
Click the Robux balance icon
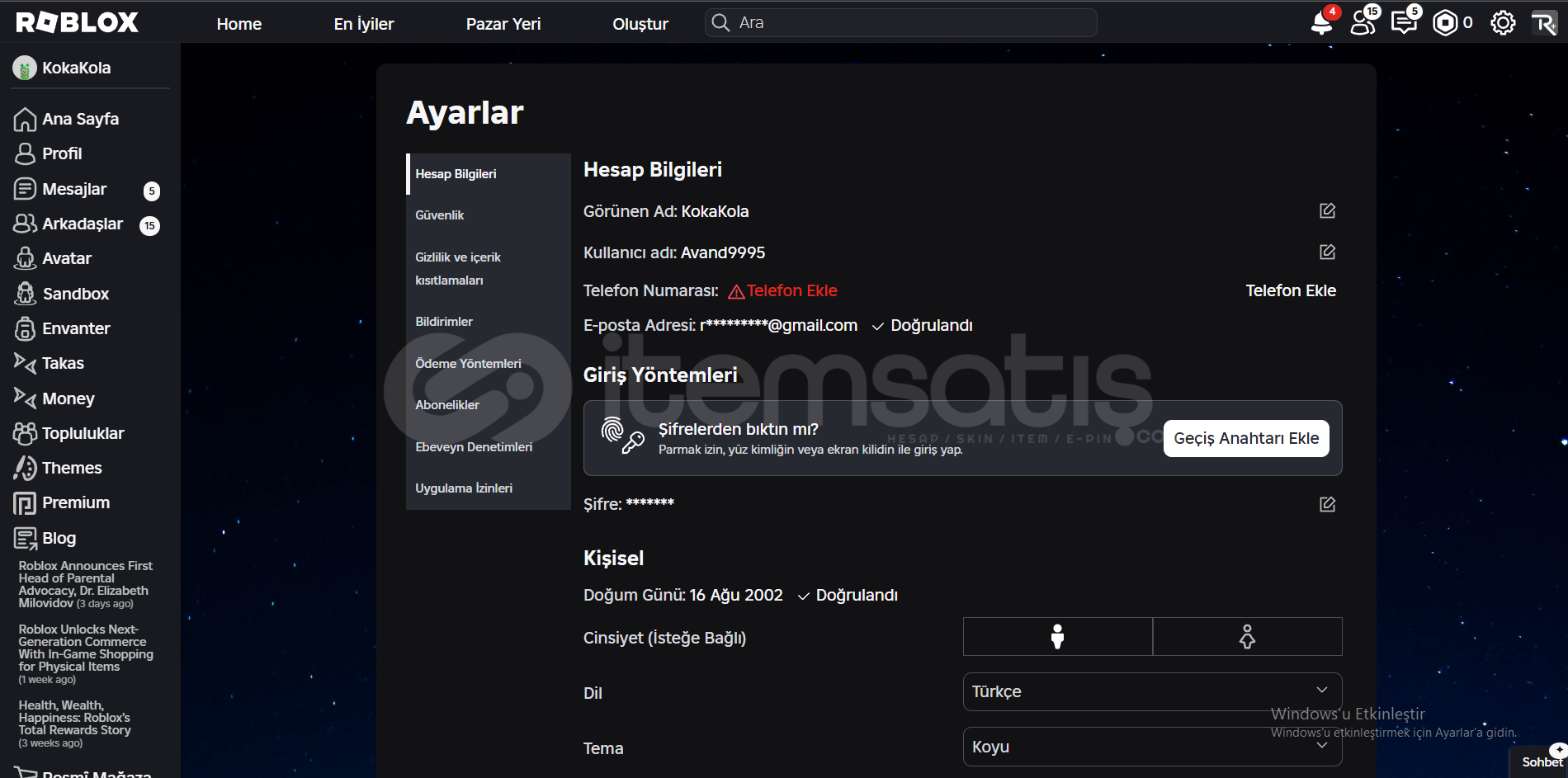pos(1445,22)
